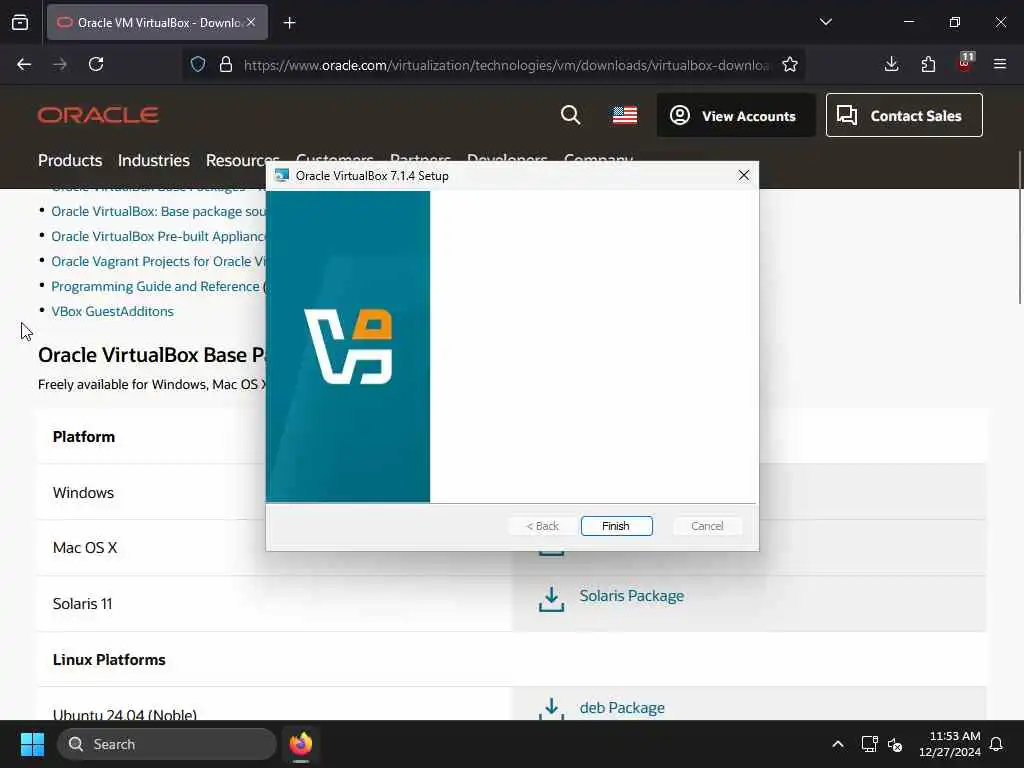Open Industries menu on Oracle site
Screen dimensions: 1024x768
[x=153, y=160]
